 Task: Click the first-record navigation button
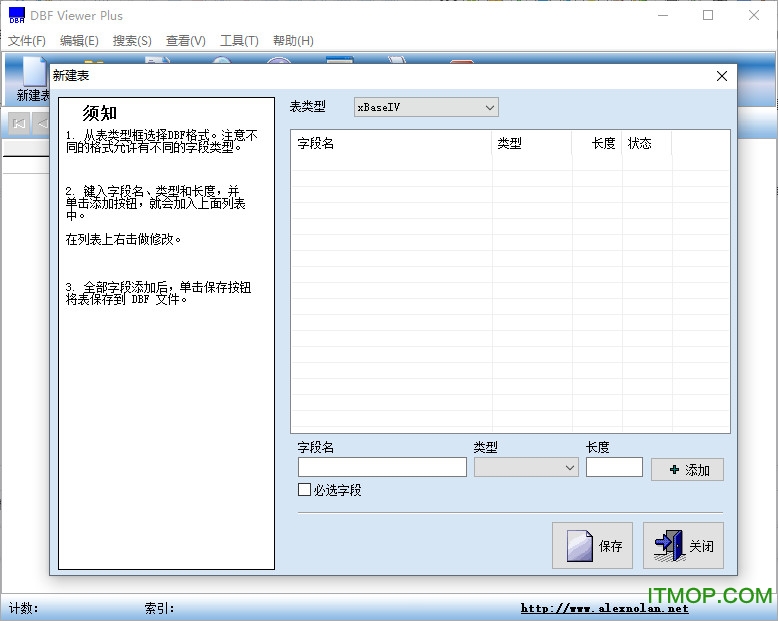[x=19, y=124]
